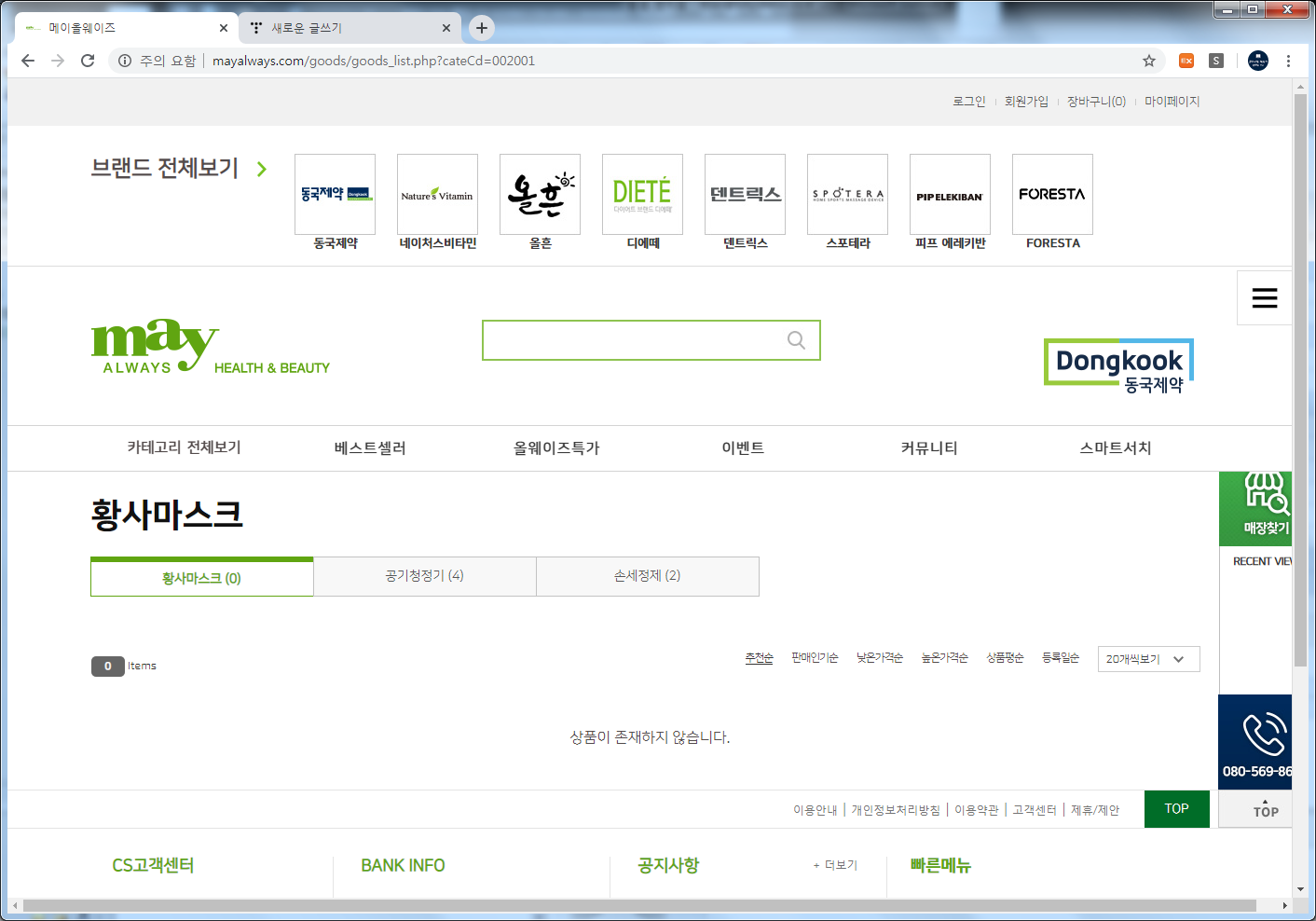Viewport: 1316px width, 921px height.
Task: Close the 새로운 글쓰기 tab
Action: [x=446, y=28]
